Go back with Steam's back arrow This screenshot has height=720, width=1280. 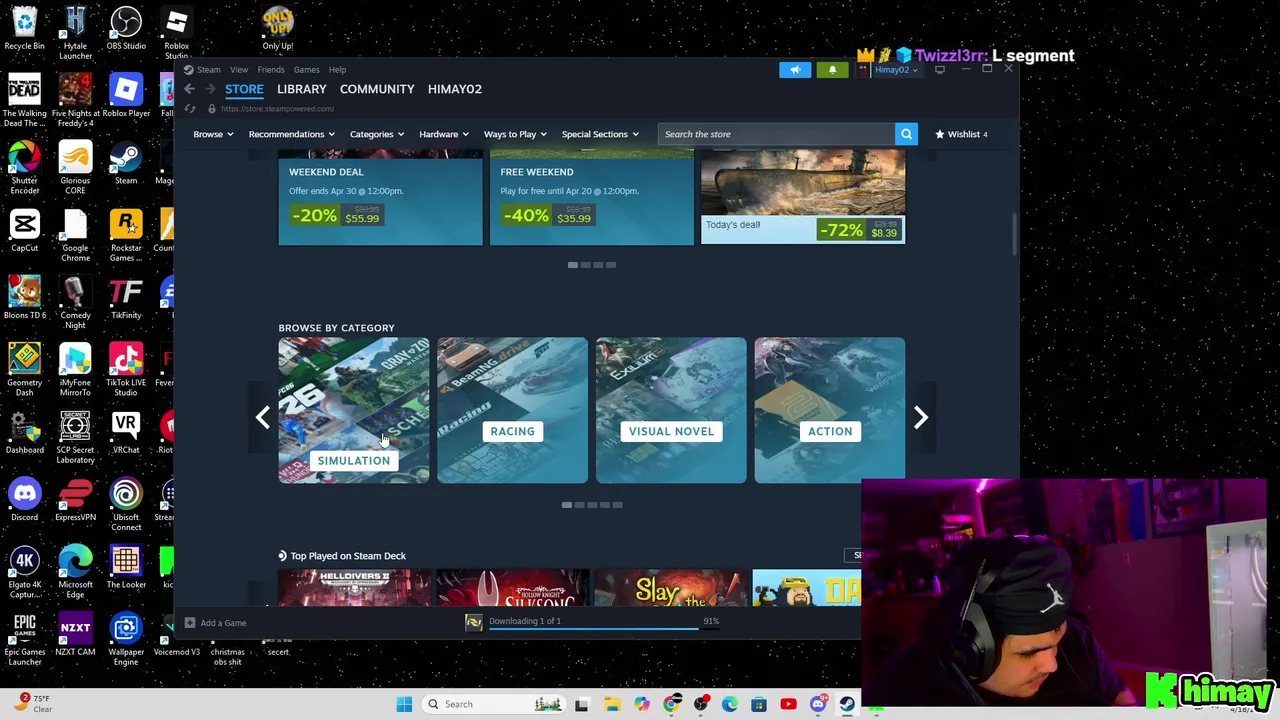[189, 89]
